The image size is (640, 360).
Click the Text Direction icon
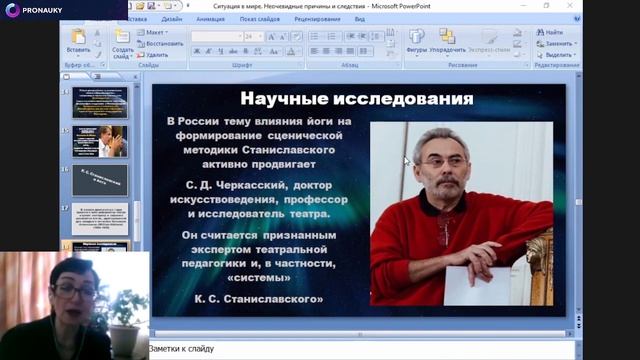[390, 32]
